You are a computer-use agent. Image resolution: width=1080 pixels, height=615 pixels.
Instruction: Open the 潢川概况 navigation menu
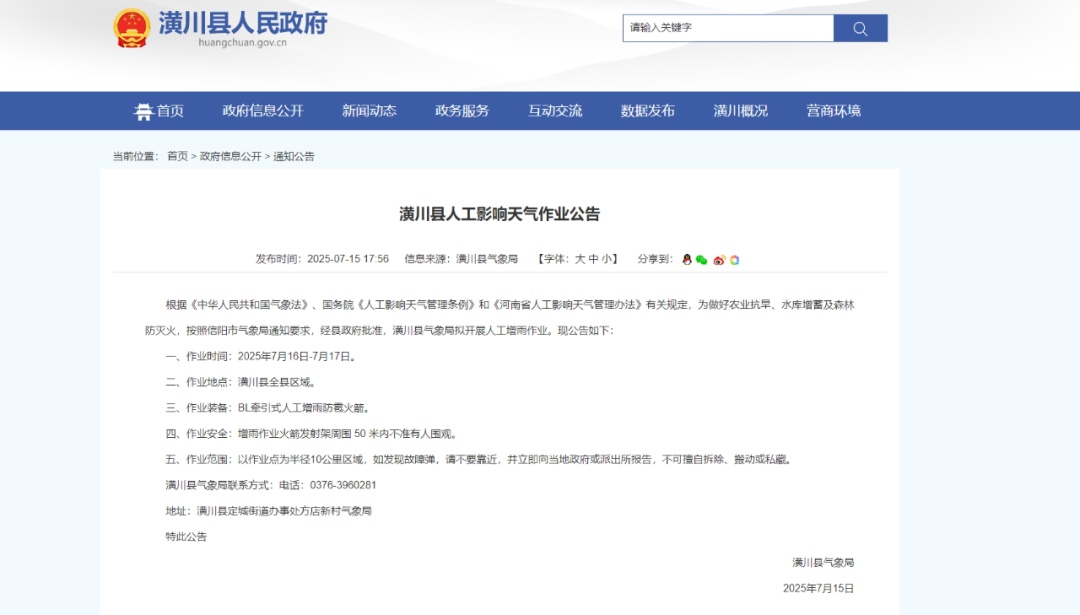740,111
